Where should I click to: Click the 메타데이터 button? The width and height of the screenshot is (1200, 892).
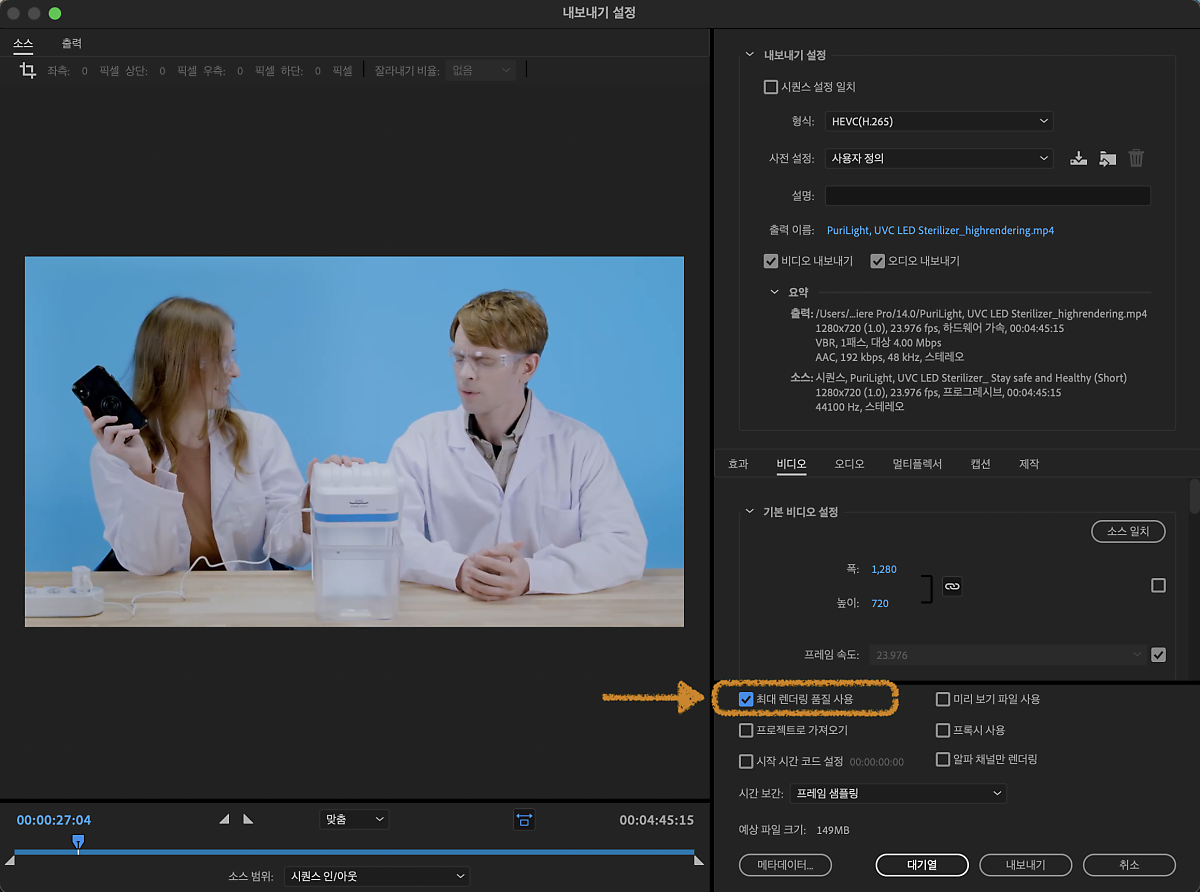[785, 864]
